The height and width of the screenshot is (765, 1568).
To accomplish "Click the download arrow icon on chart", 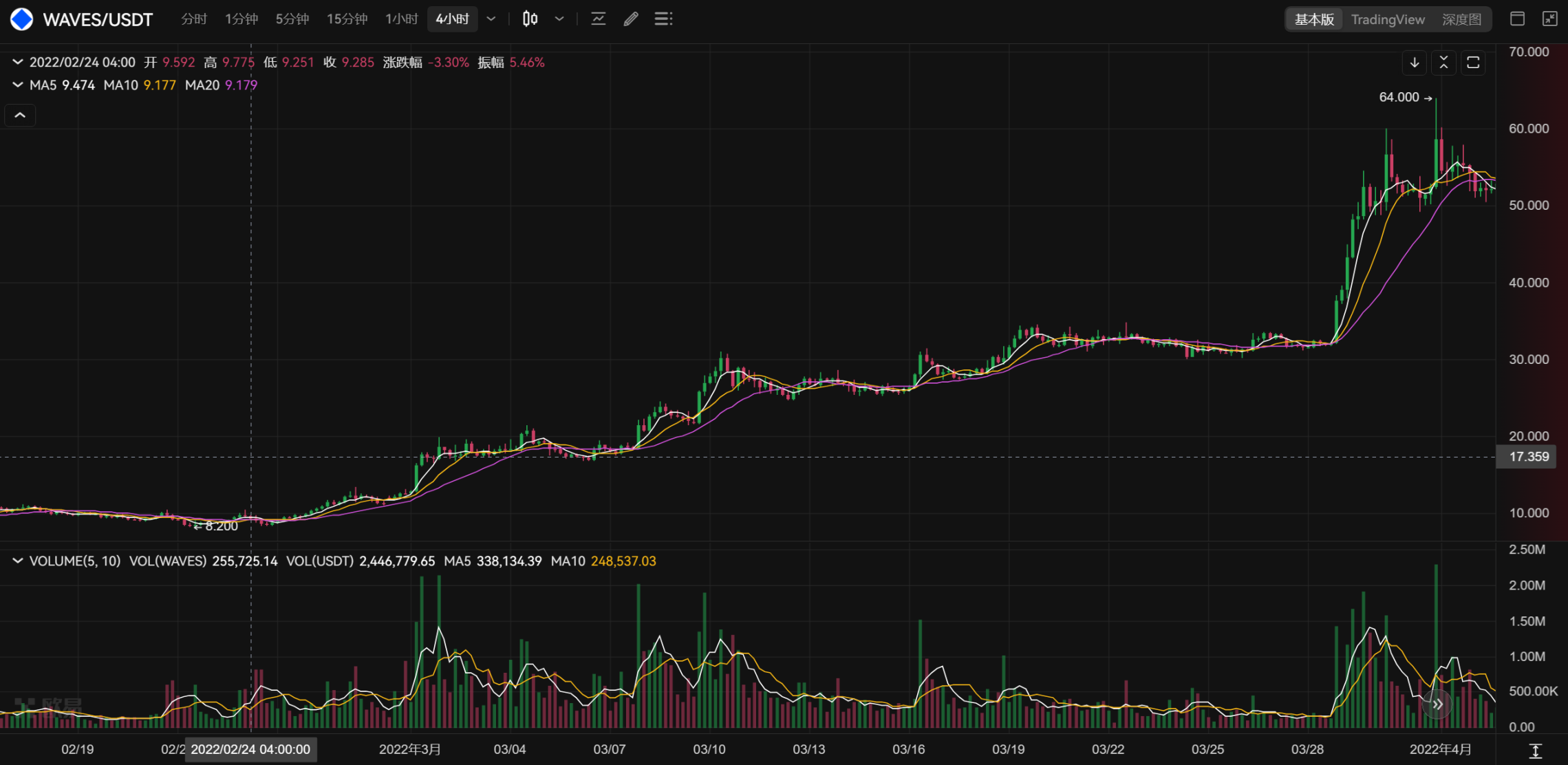I will pyautogui.click(x=1415, y=63).
